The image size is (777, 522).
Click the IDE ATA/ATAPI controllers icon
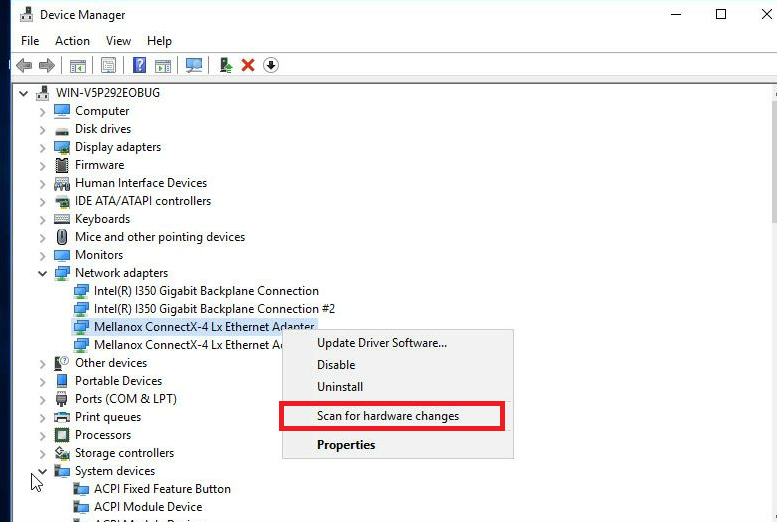[62, 201]
